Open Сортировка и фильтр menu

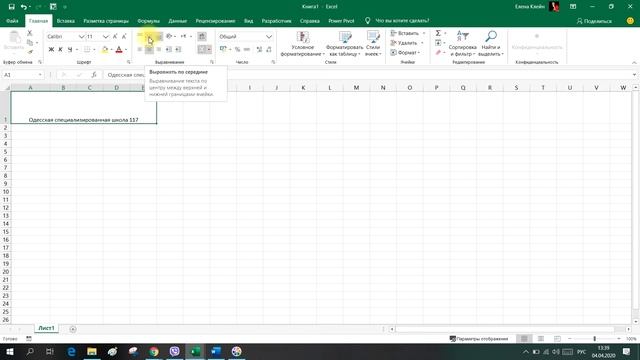click(462, 44)
